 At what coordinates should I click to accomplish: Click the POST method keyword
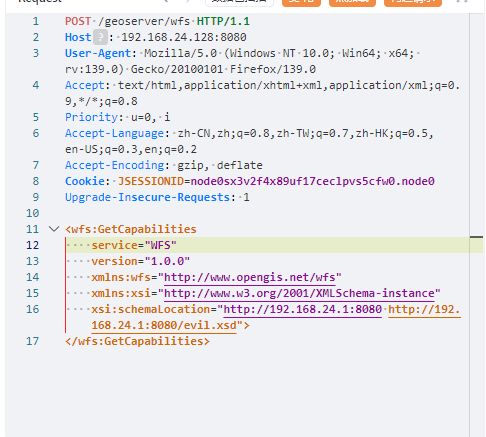[x=78, y=21]
